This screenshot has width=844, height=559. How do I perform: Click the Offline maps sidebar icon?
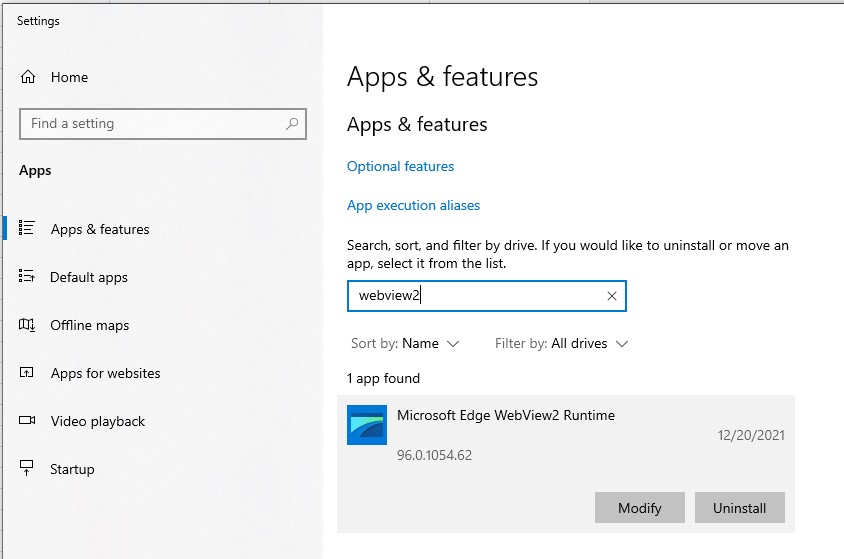[26, 324]
